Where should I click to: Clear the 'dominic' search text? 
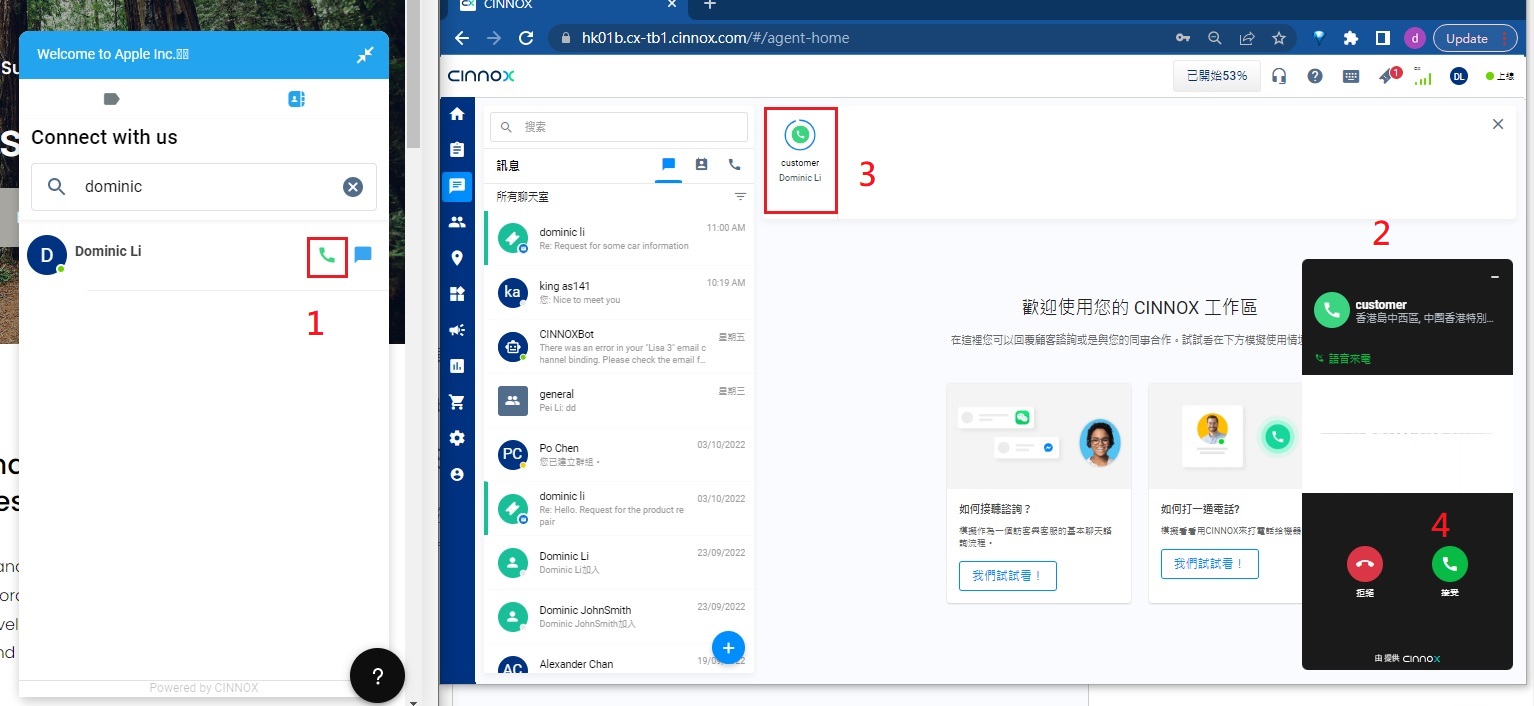(353, 186)
